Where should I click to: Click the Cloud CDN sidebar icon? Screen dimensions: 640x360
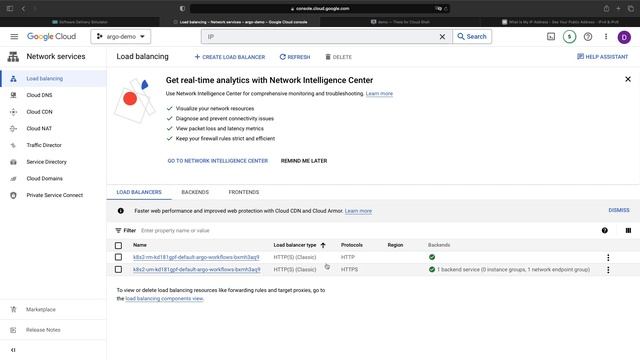point(13,112)
